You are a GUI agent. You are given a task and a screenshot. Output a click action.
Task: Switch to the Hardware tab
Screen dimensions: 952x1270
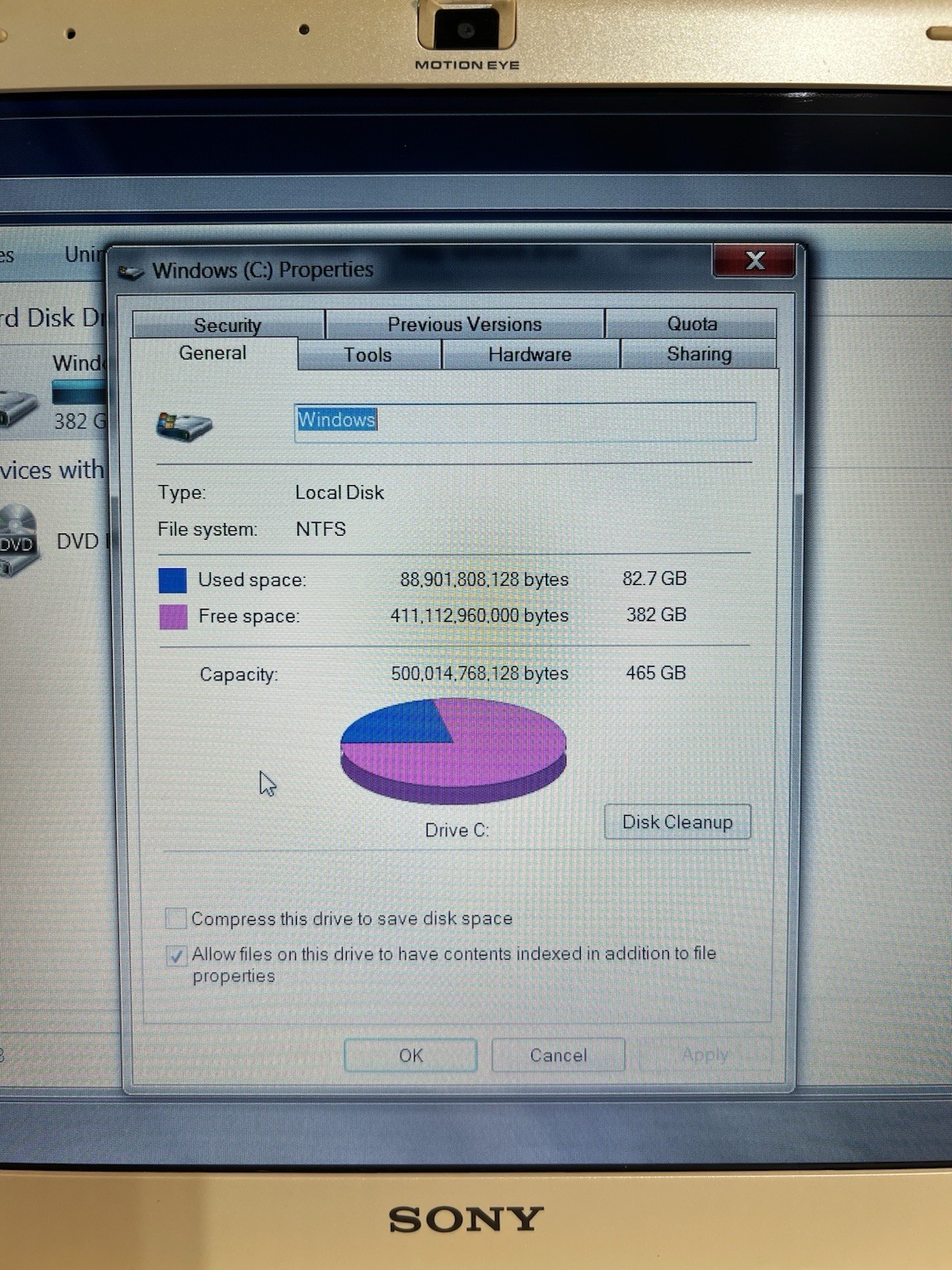point(530,354)
